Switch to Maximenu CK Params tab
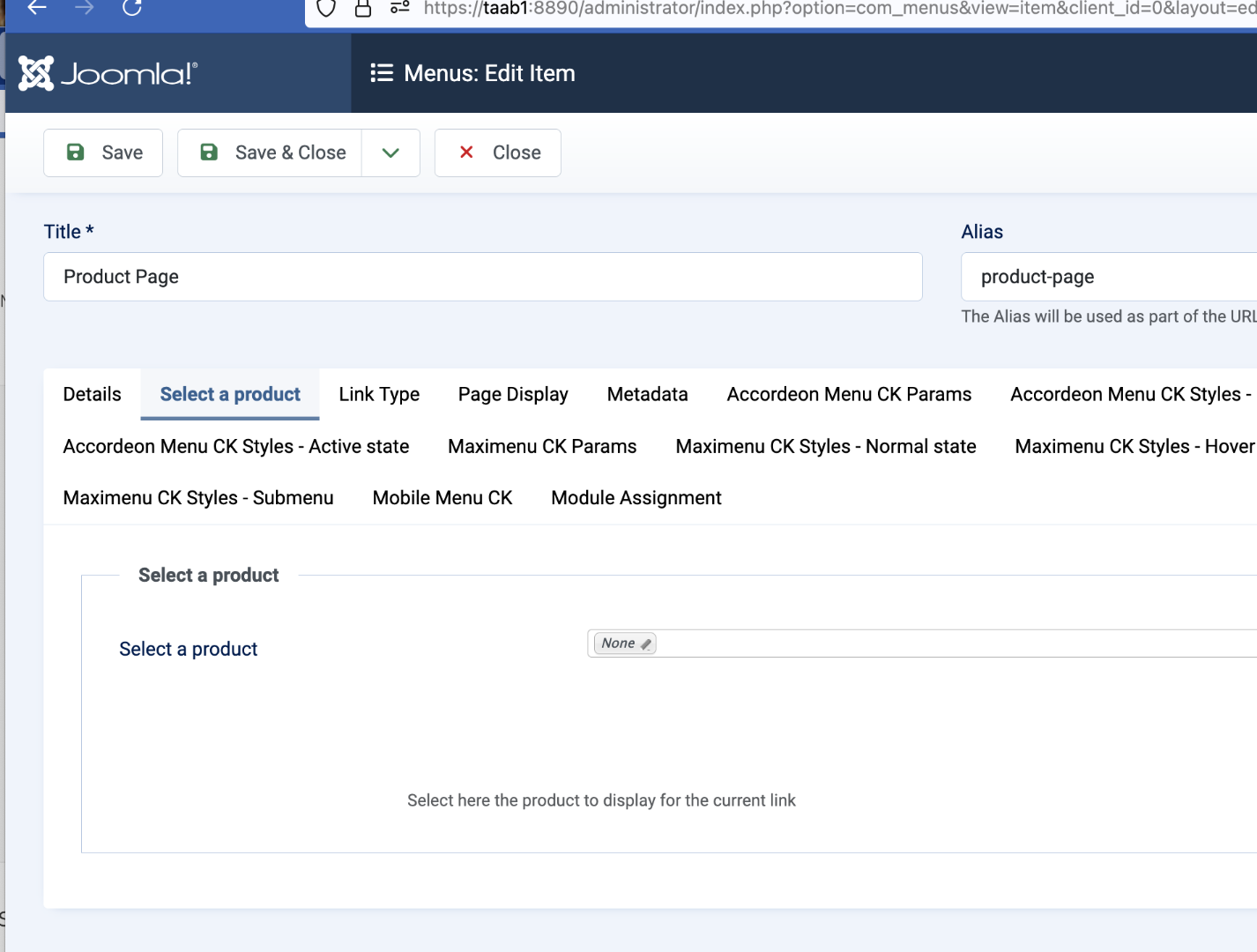This screenshot has width=1257, height=952. click(x=542, y=446)
